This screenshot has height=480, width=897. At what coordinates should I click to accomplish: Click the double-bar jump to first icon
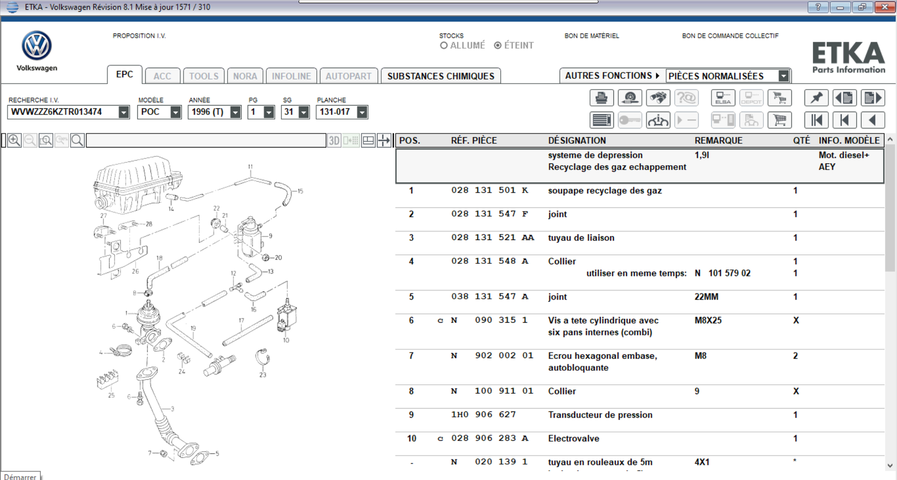coord(816,120)
